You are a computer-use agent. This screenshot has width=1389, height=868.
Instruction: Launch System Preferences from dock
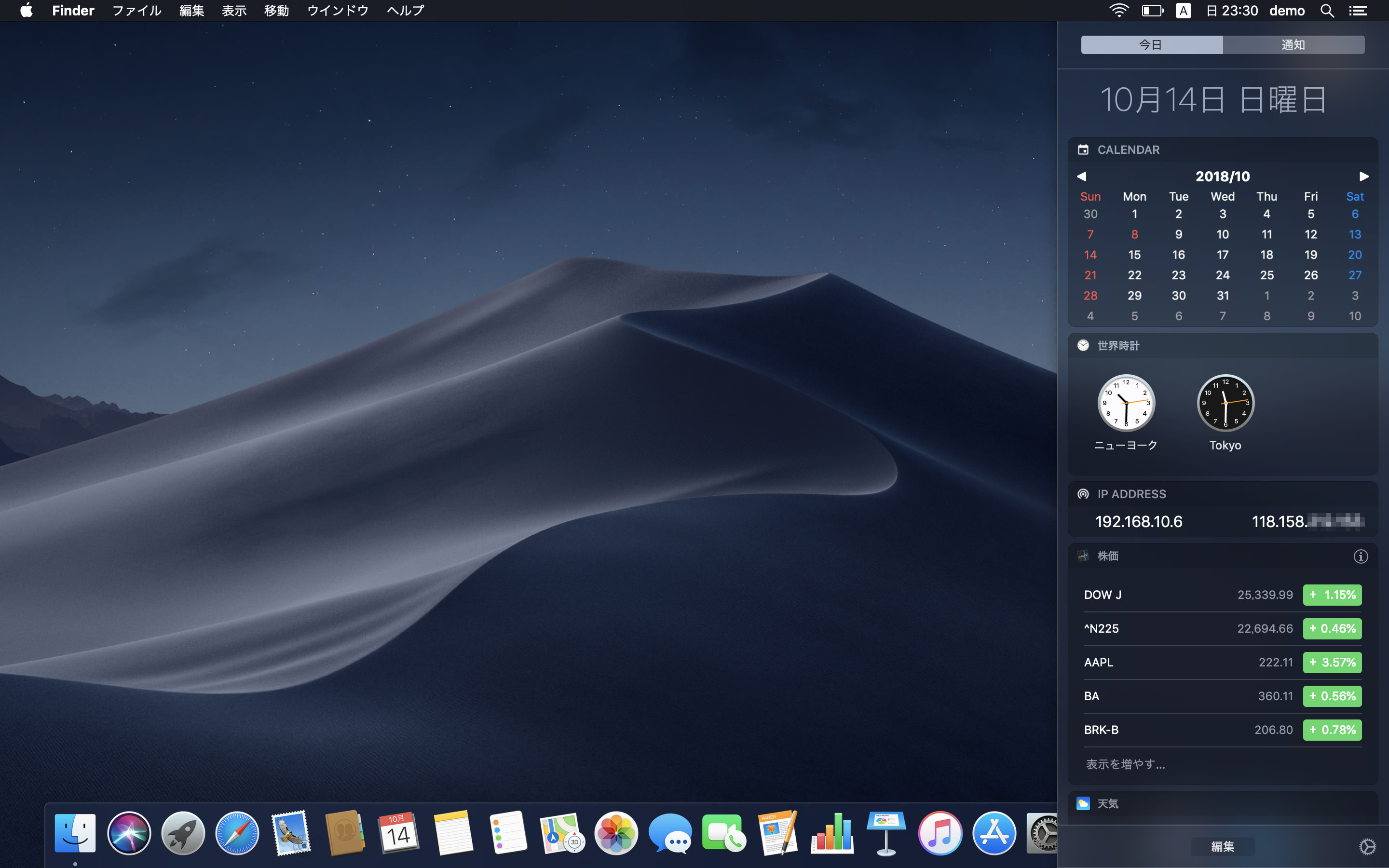[1045, 834]
